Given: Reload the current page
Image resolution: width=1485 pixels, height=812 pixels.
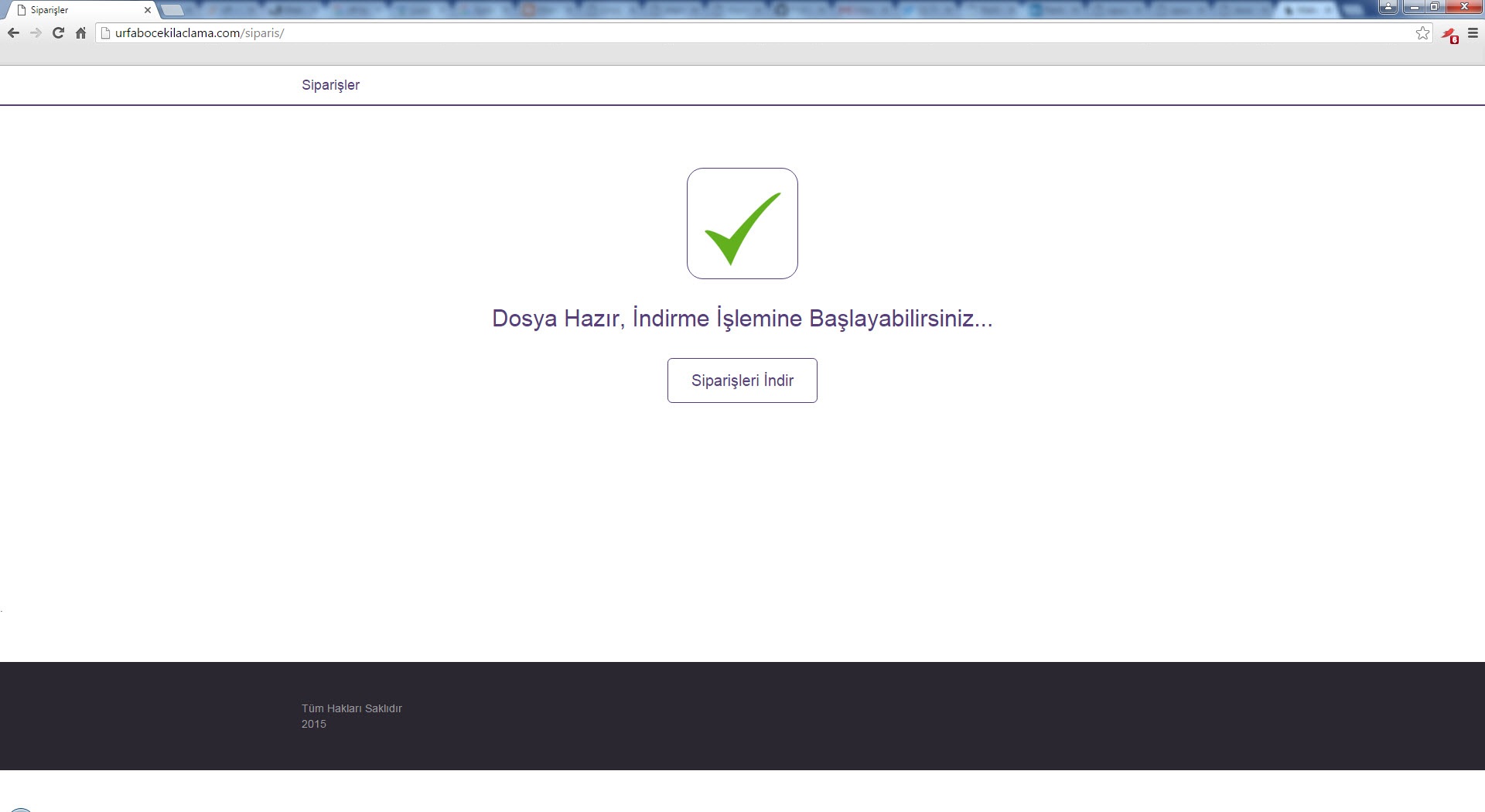Looking at the screenshot, I should 58,33.
